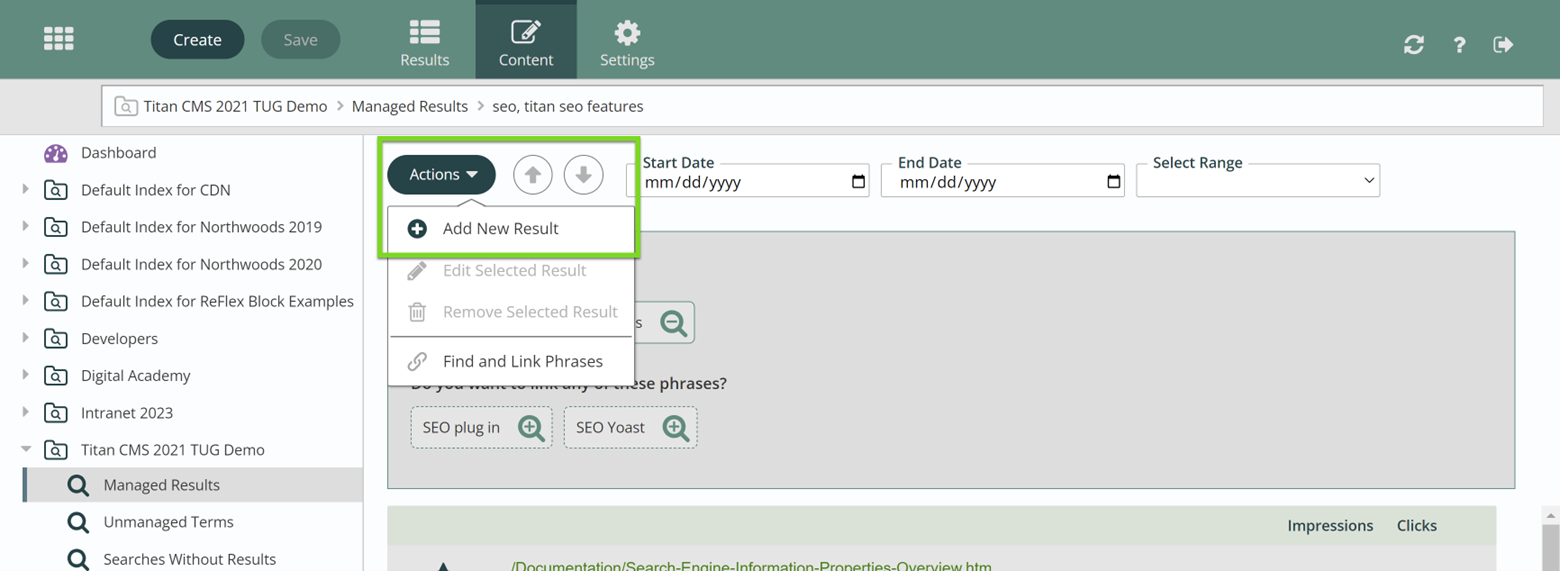This screenshot has width=1560, height=571.
Task: Expand the Digital Academy node
Action: (x=26, y=374)
